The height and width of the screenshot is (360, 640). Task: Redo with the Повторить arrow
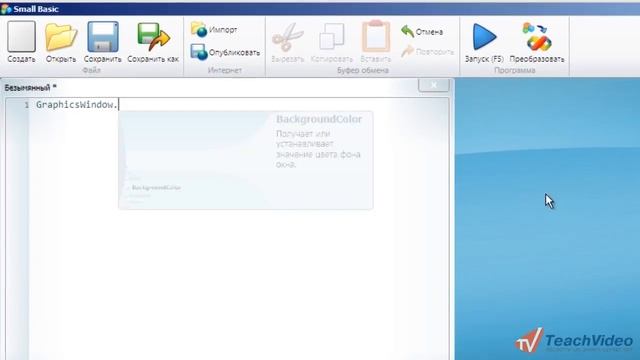pos(427,51)
